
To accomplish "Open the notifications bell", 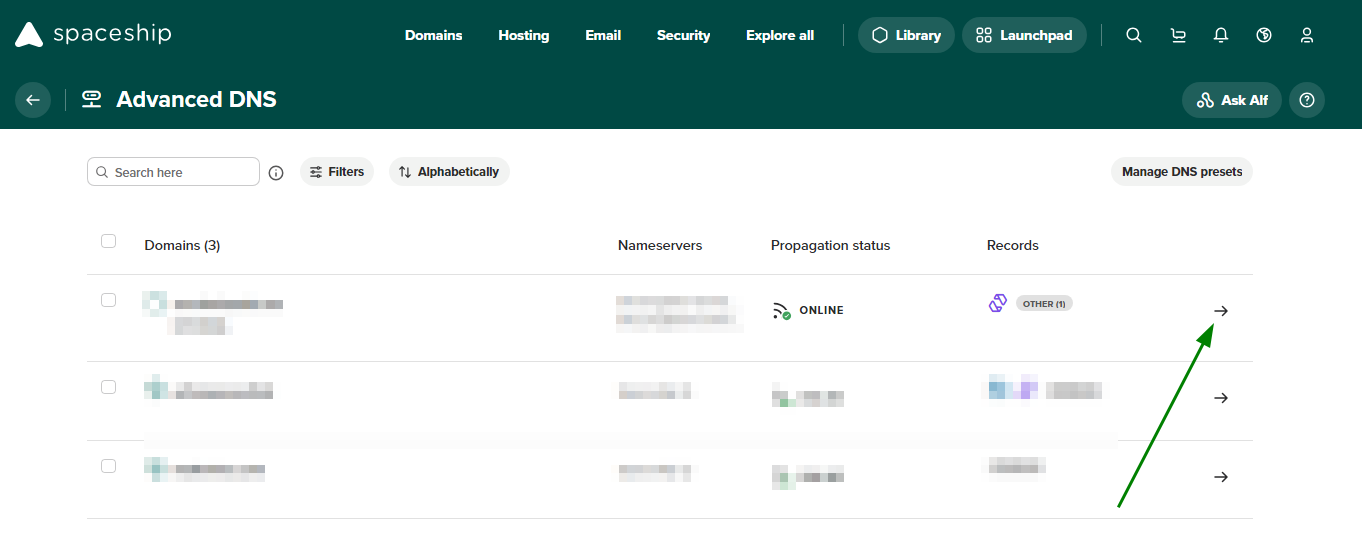I will pyautogui.click(x=1221, y=35).
